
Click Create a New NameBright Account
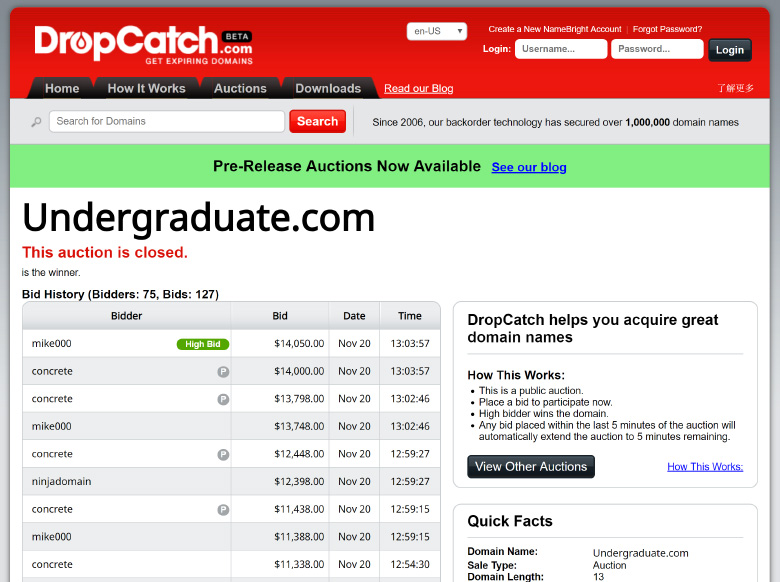[555, 29]
